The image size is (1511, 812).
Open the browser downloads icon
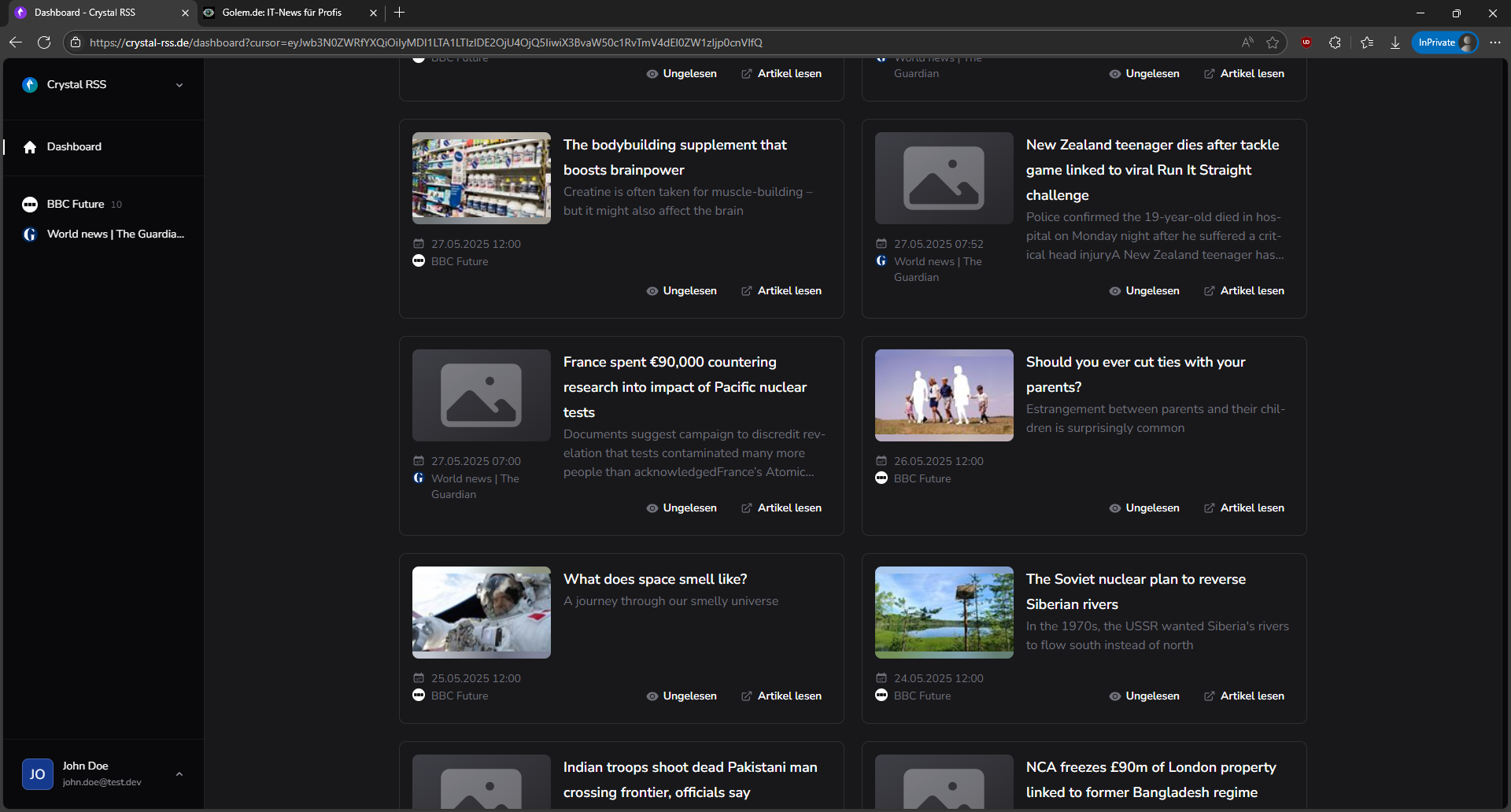(x=1395, y=42)
